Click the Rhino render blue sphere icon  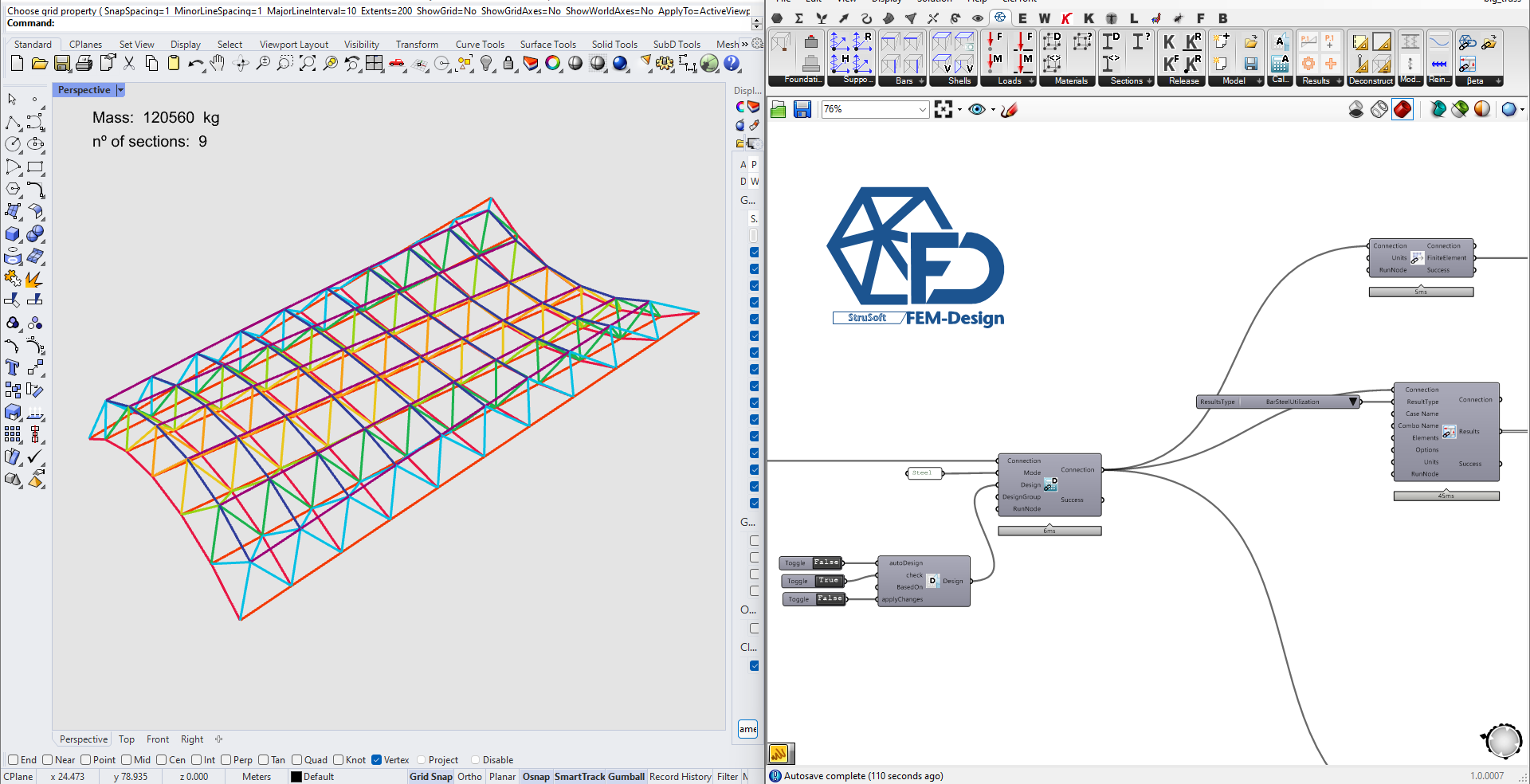click(x=620, y=64)
